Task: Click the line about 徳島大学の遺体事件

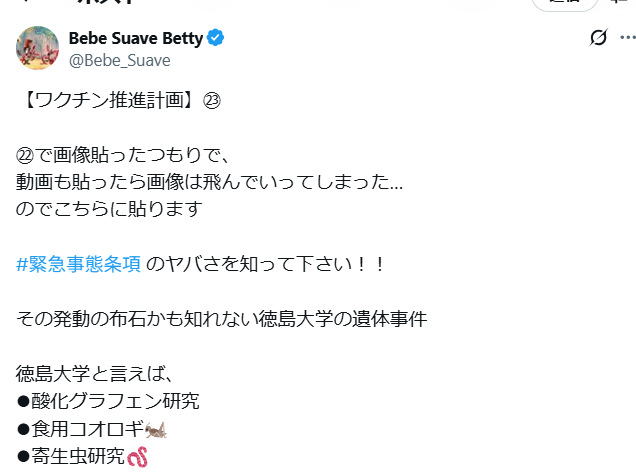Action: 222,319
